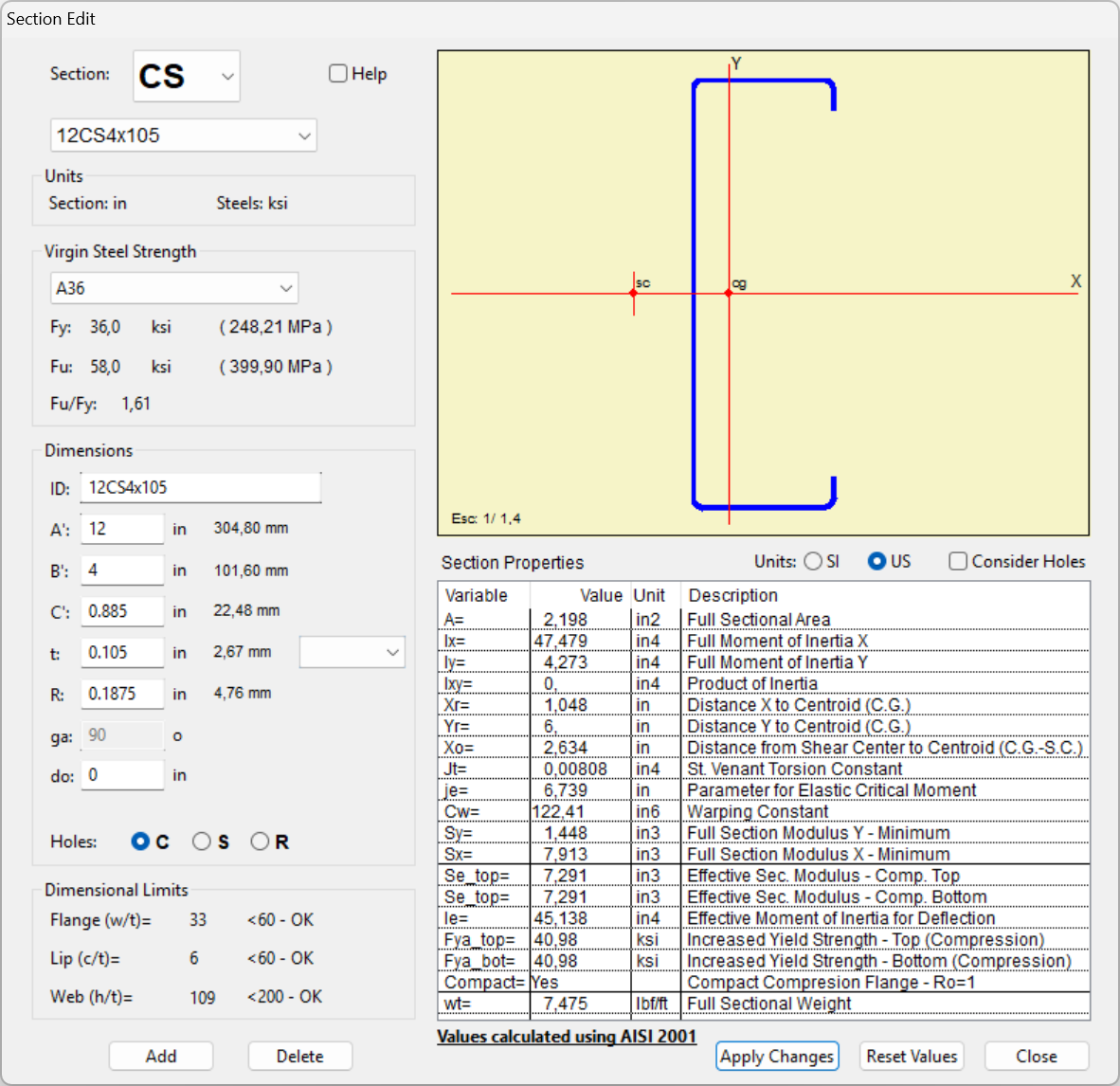Choose the C holes option
Screen dimensions: 1120x1086
click(140, 842)
